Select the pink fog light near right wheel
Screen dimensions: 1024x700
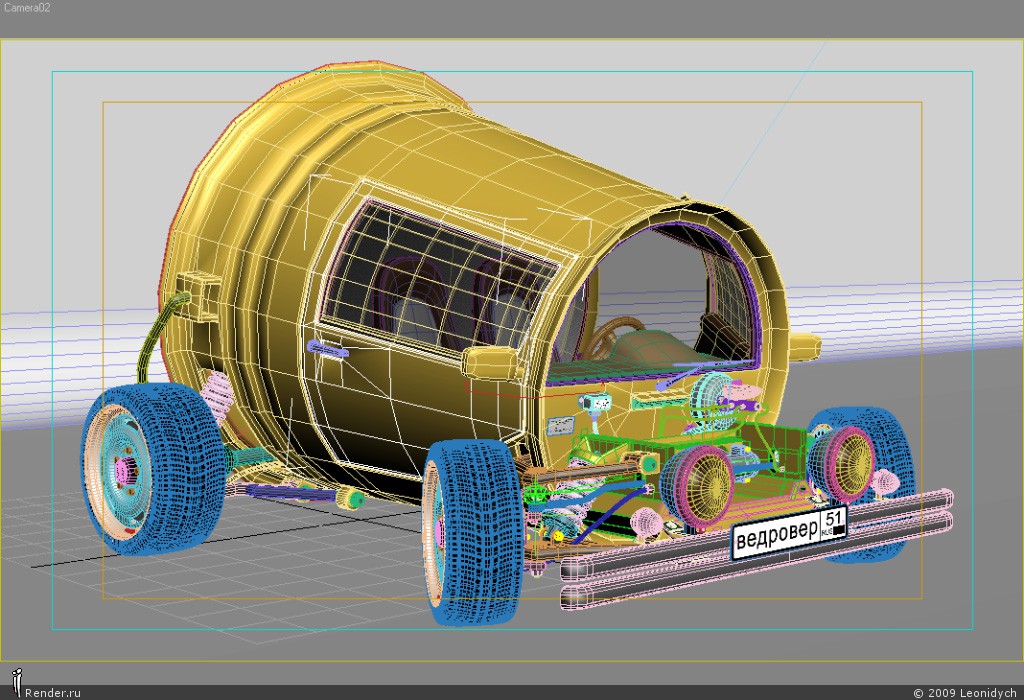click(x=885, y=485)
